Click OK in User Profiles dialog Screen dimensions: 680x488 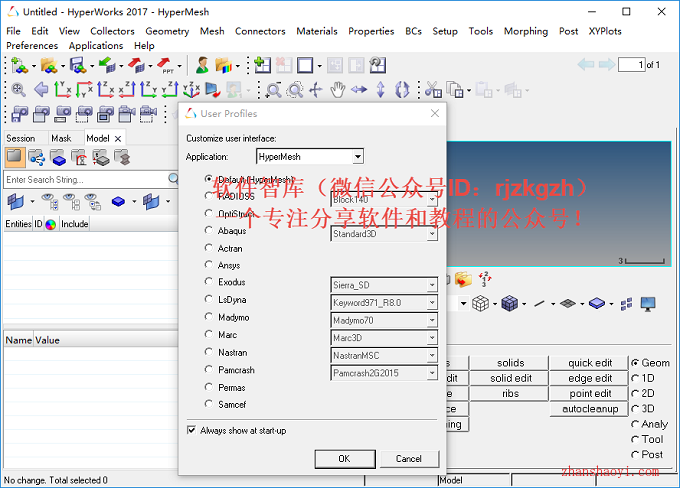click(x=345, y=459)
